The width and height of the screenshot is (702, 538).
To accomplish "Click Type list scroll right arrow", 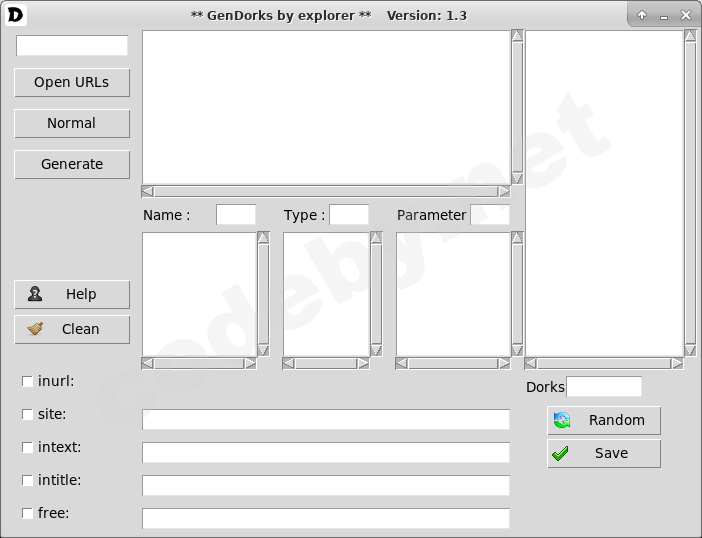I will (364, 363).
